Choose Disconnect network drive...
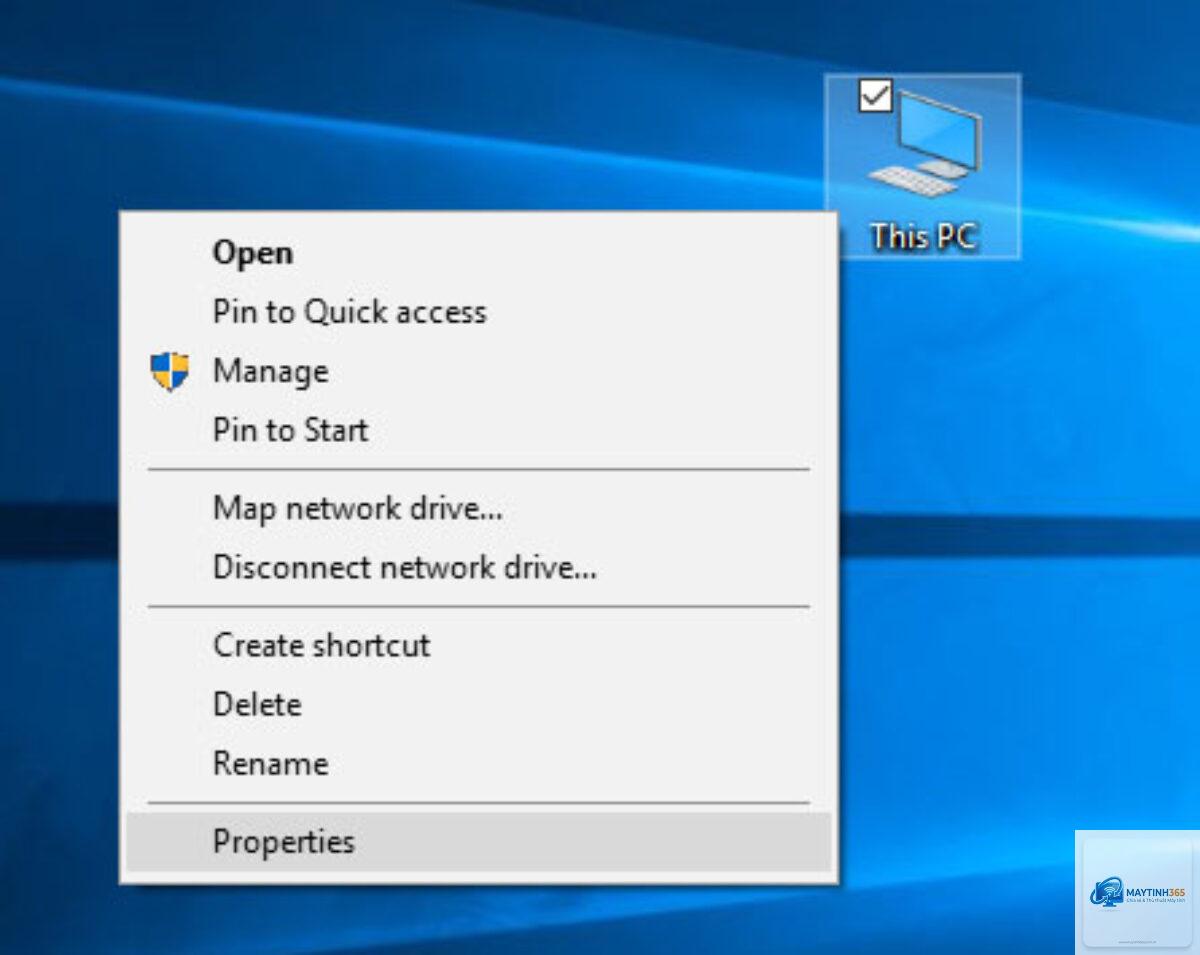1200x955 pixels. pos(479,567)
